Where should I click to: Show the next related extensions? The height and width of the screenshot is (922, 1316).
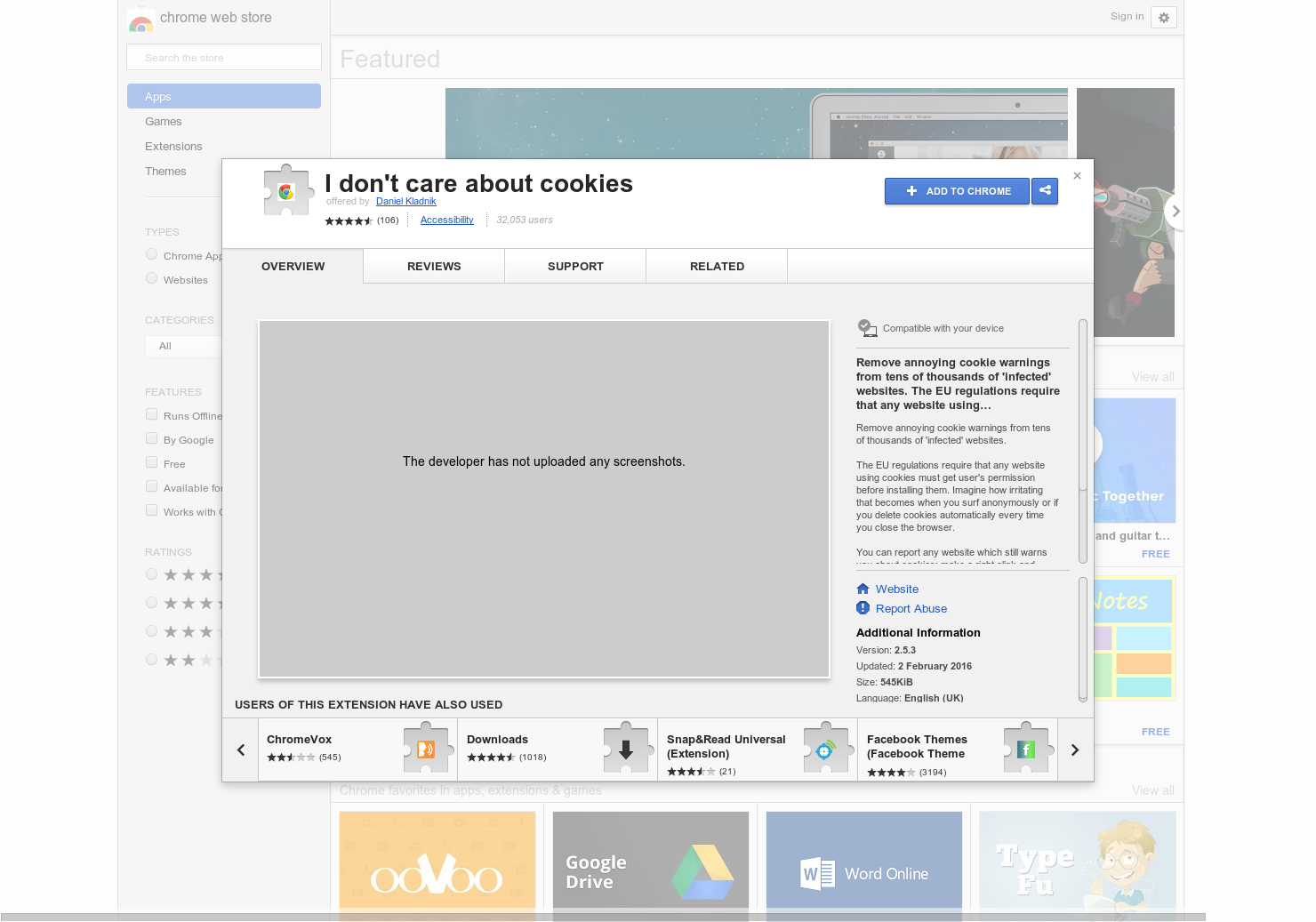1075,750
